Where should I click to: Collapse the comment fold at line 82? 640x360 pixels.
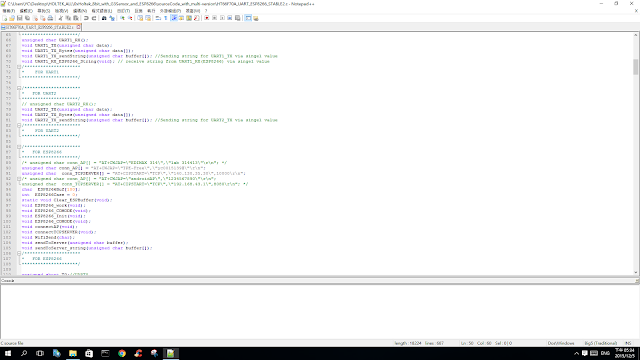(19, 125)
